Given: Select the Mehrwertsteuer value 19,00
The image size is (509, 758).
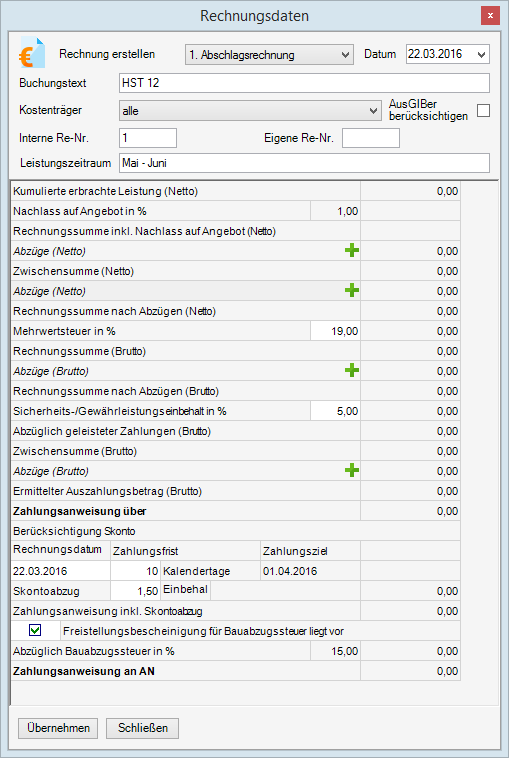Looking at the screenshot, I should coord(335,331).
